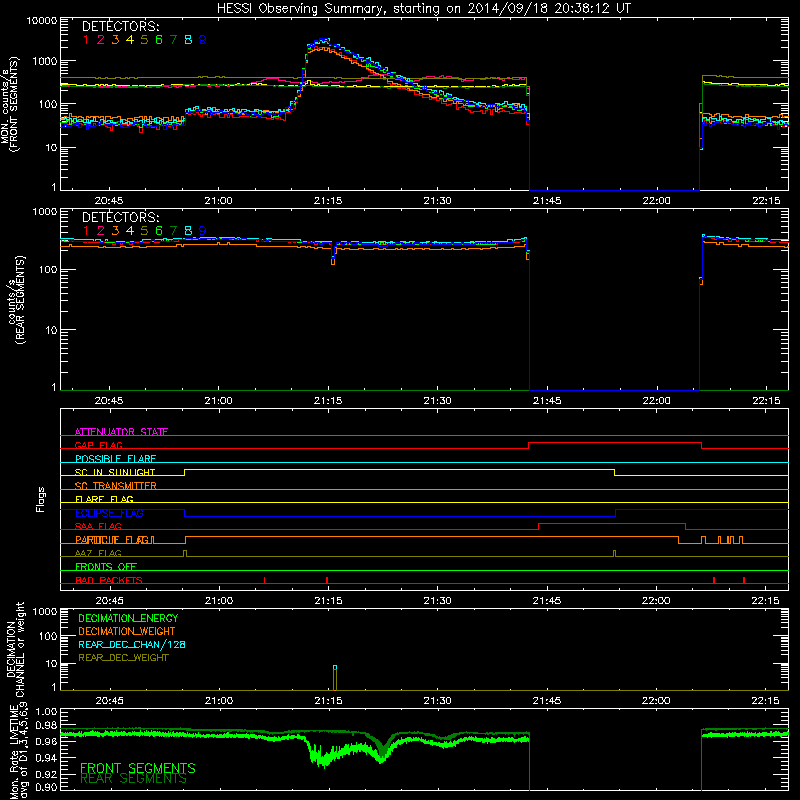The height and width of the screenshot is (800, 800).
Task: Click the ATTENUATOR_STATE flag label
Action: click(121, 432)
